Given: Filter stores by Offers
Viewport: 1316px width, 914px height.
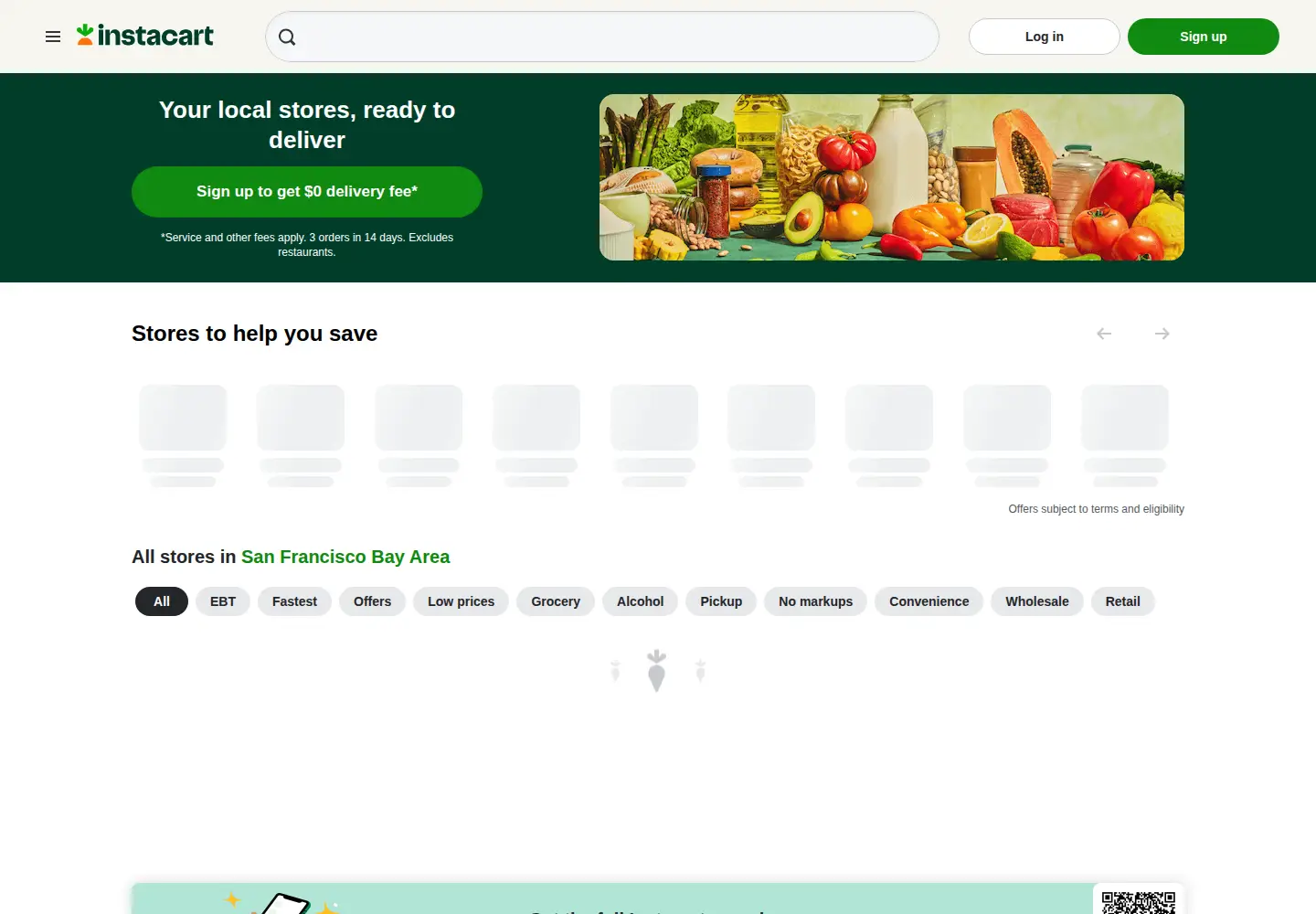Looking at the screenshot, I should click(372, 601).
